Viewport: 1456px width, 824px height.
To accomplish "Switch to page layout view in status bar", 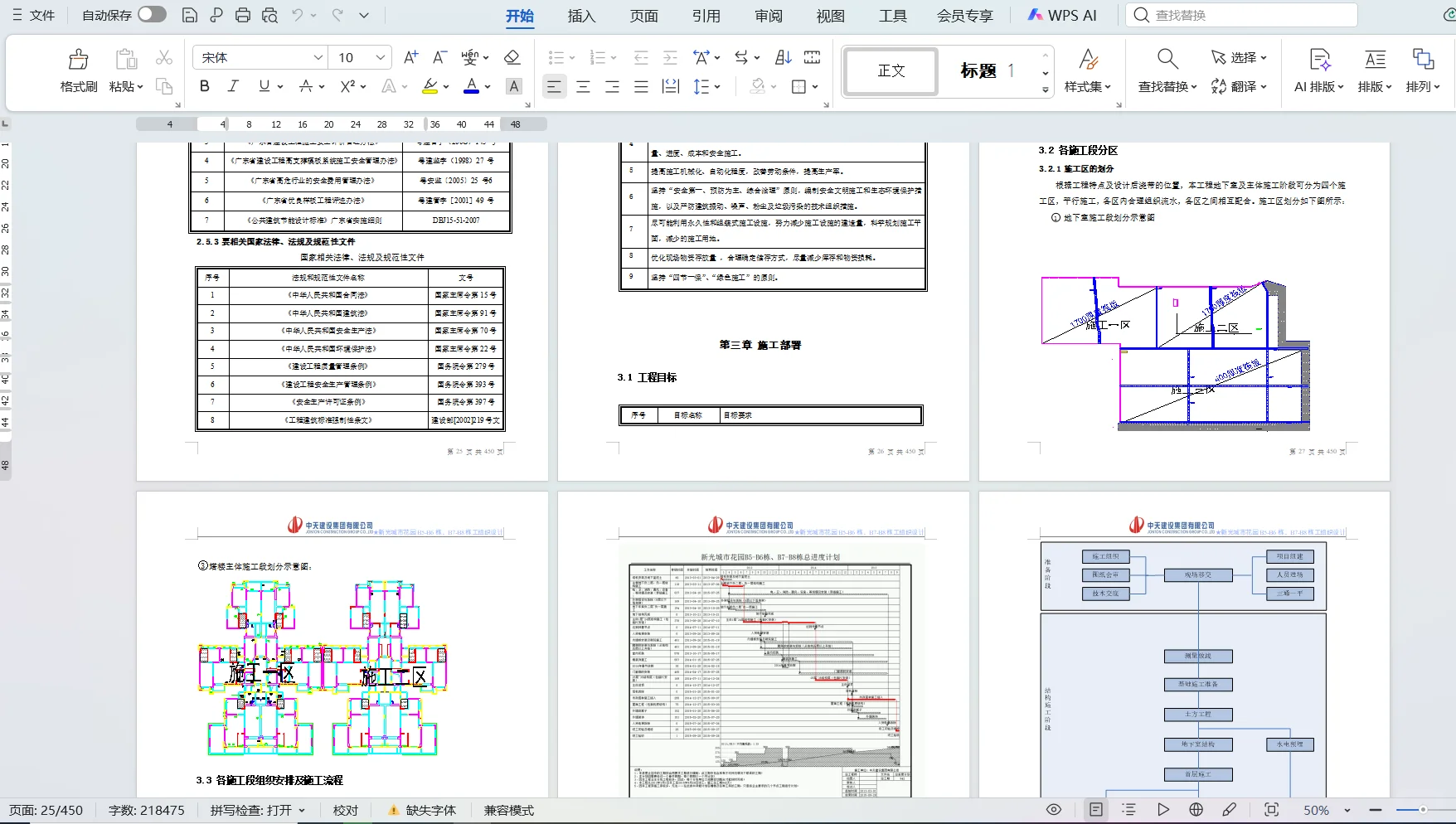I will (x=1096, y=810).
